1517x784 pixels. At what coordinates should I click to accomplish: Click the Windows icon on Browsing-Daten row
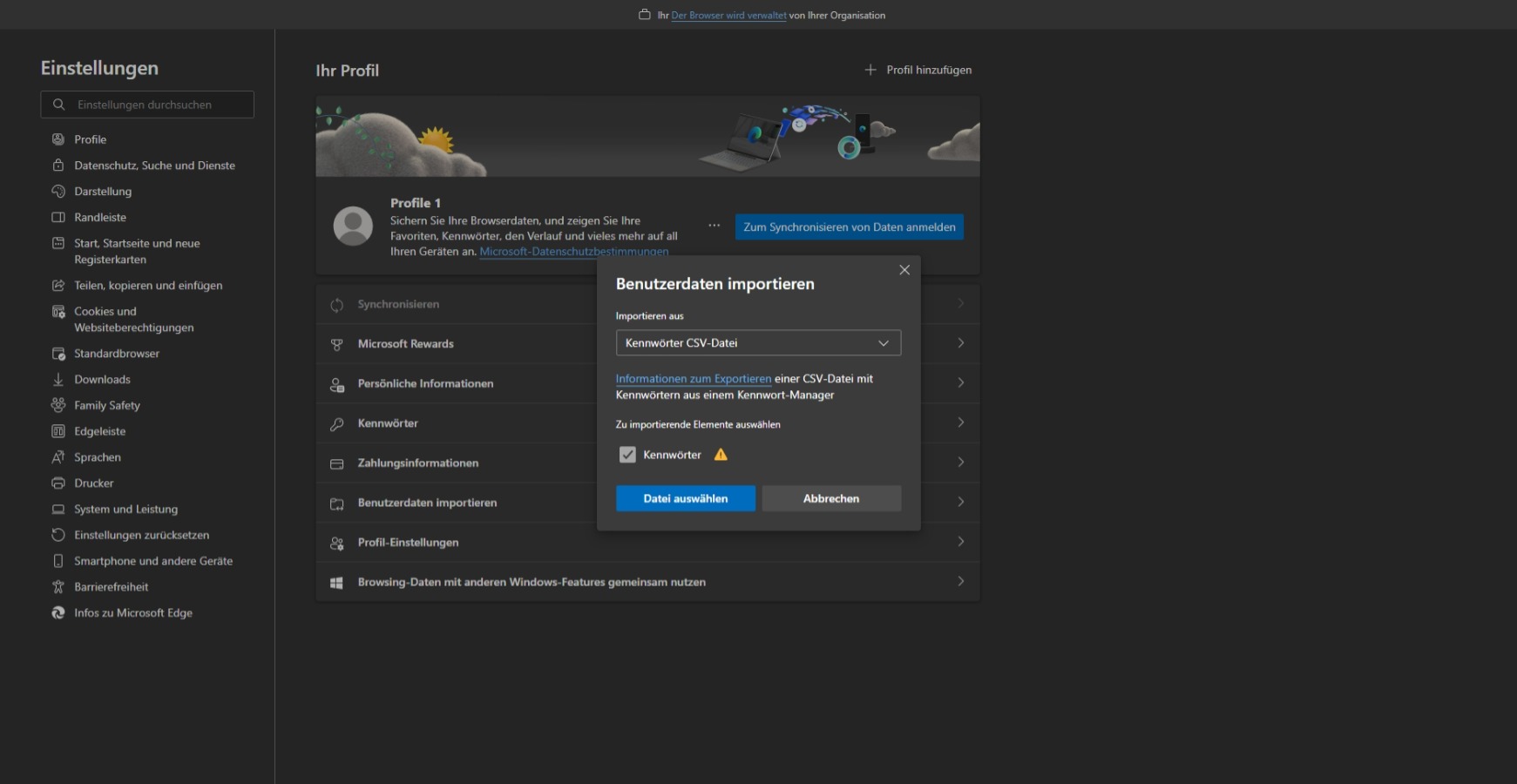336,581
